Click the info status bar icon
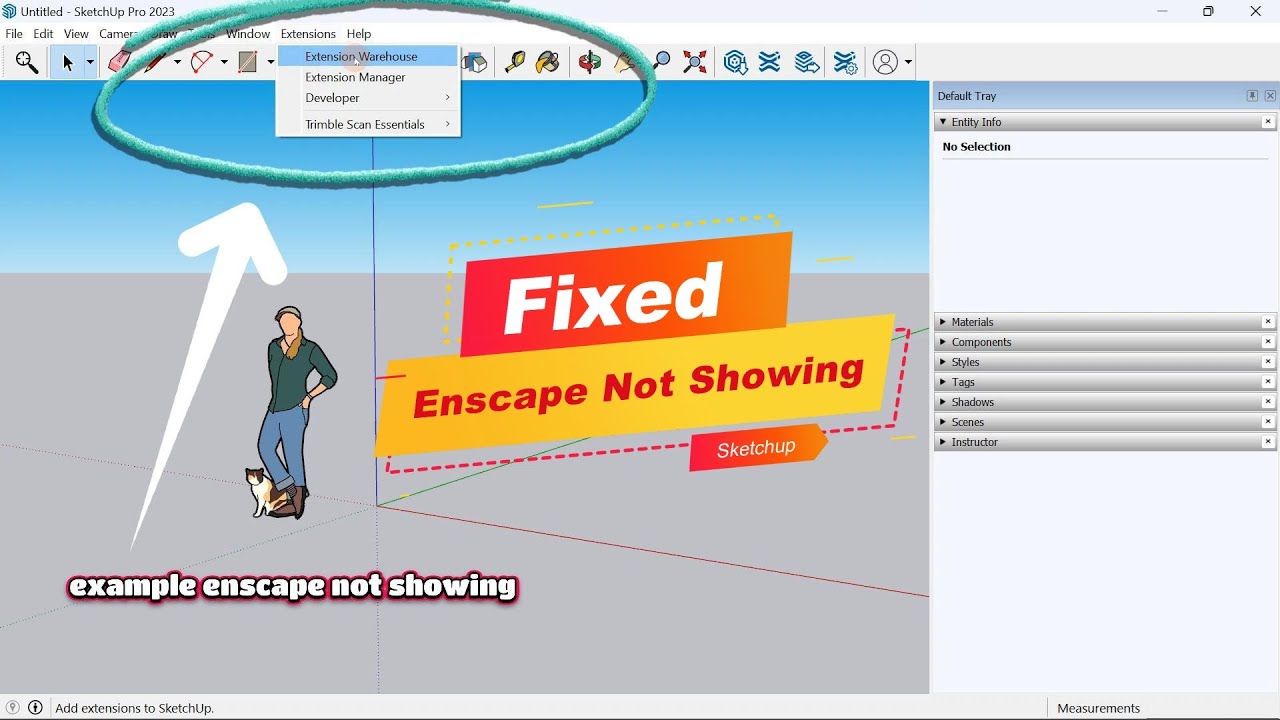1280x720 pixels. click(36, 708)
